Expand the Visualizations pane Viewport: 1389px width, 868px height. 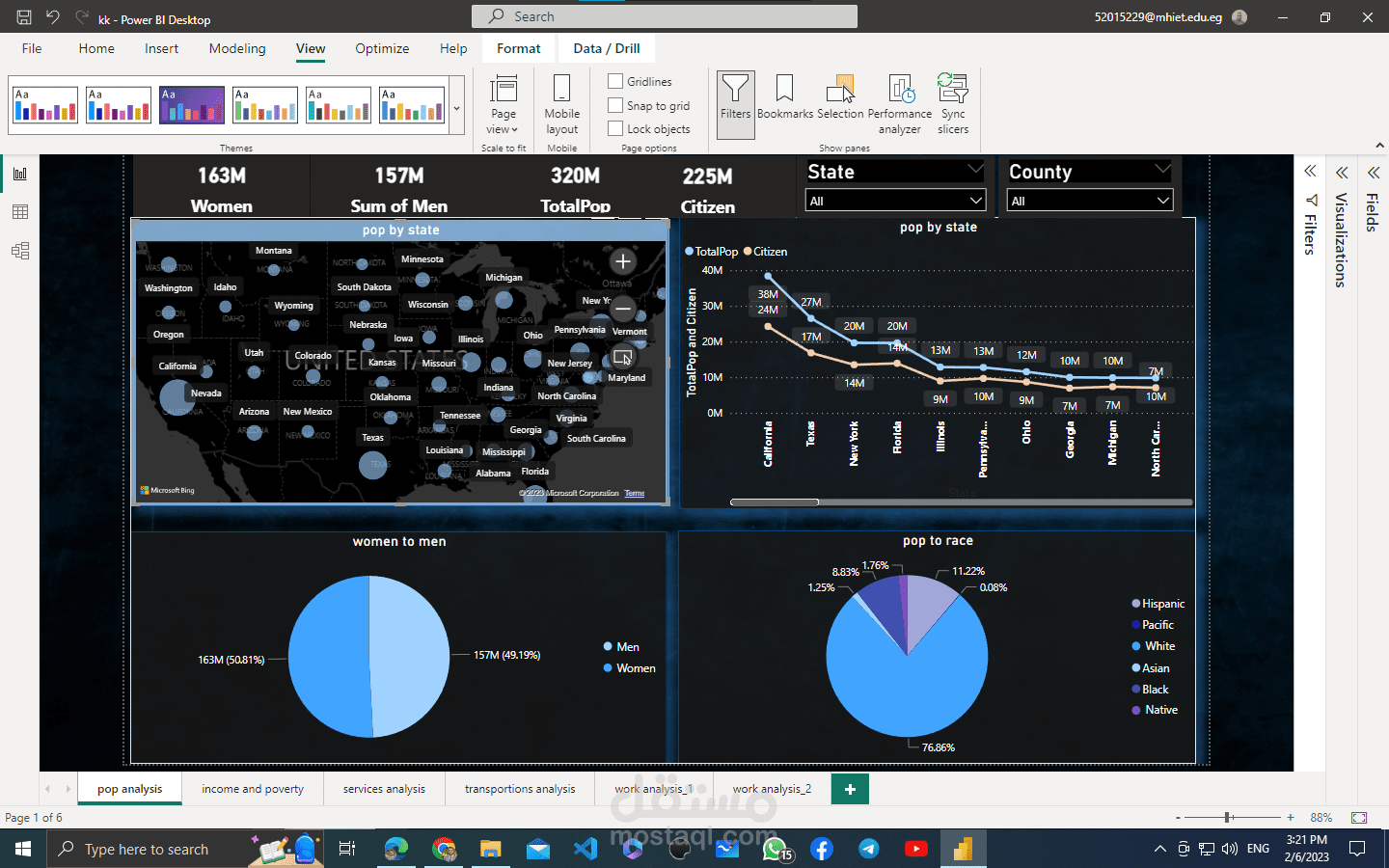coord(1342,173)
